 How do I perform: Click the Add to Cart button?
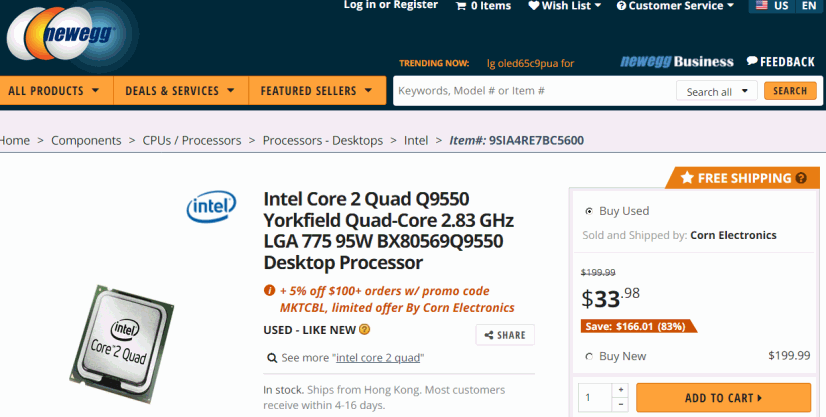[x=723, y=398]
